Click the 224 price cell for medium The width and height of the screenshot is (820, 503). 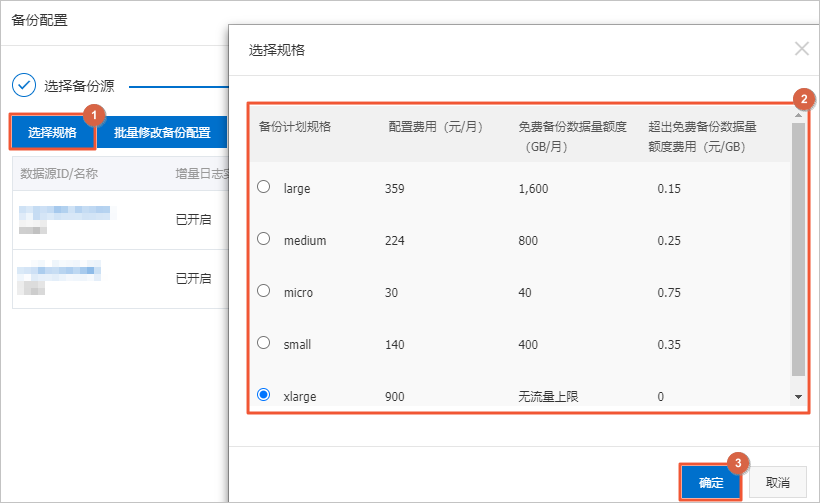click(395, 241)
